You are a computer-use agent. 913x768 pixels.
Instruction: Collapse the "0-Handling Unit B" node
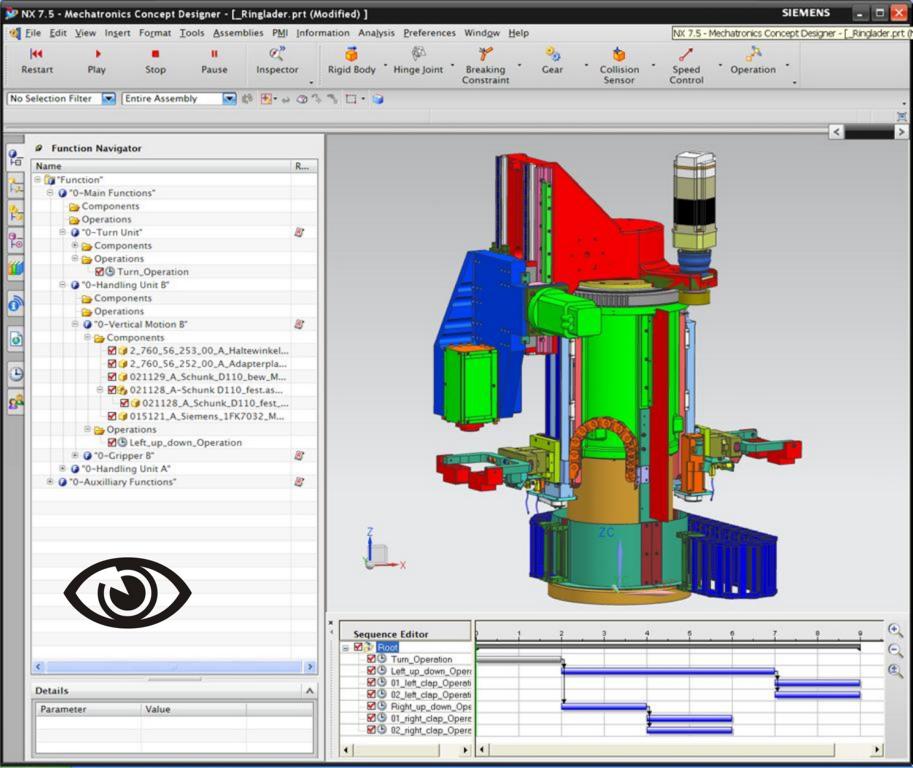62,285
